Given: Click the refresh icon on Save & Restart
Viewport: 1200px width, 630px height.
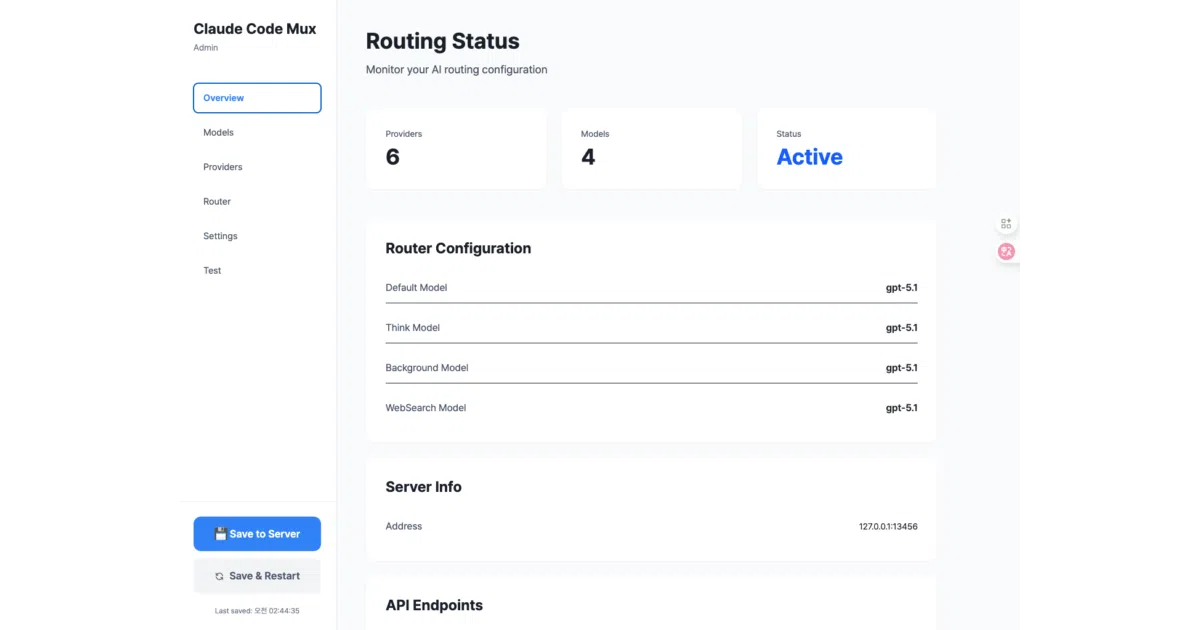Looking at the screenshot, I should pyautogui.click(x=219, y=576).
